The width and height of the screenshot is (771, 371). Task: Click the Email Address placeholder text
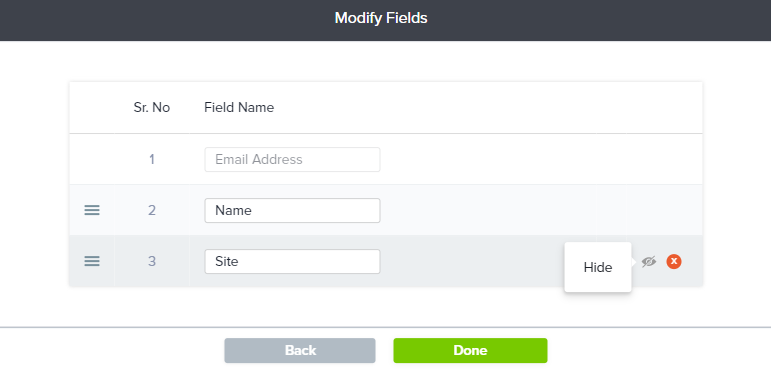click(x=259, y=159)
